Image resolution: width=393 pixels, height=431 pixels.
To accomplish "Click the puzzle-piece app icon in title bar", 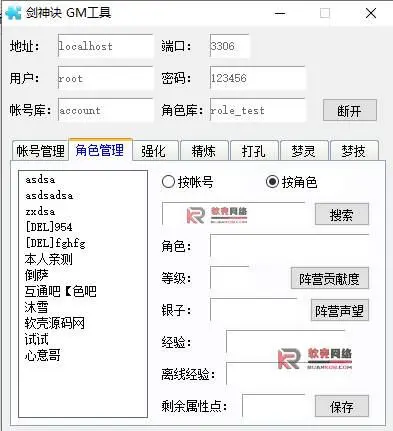I will point(13,13).
